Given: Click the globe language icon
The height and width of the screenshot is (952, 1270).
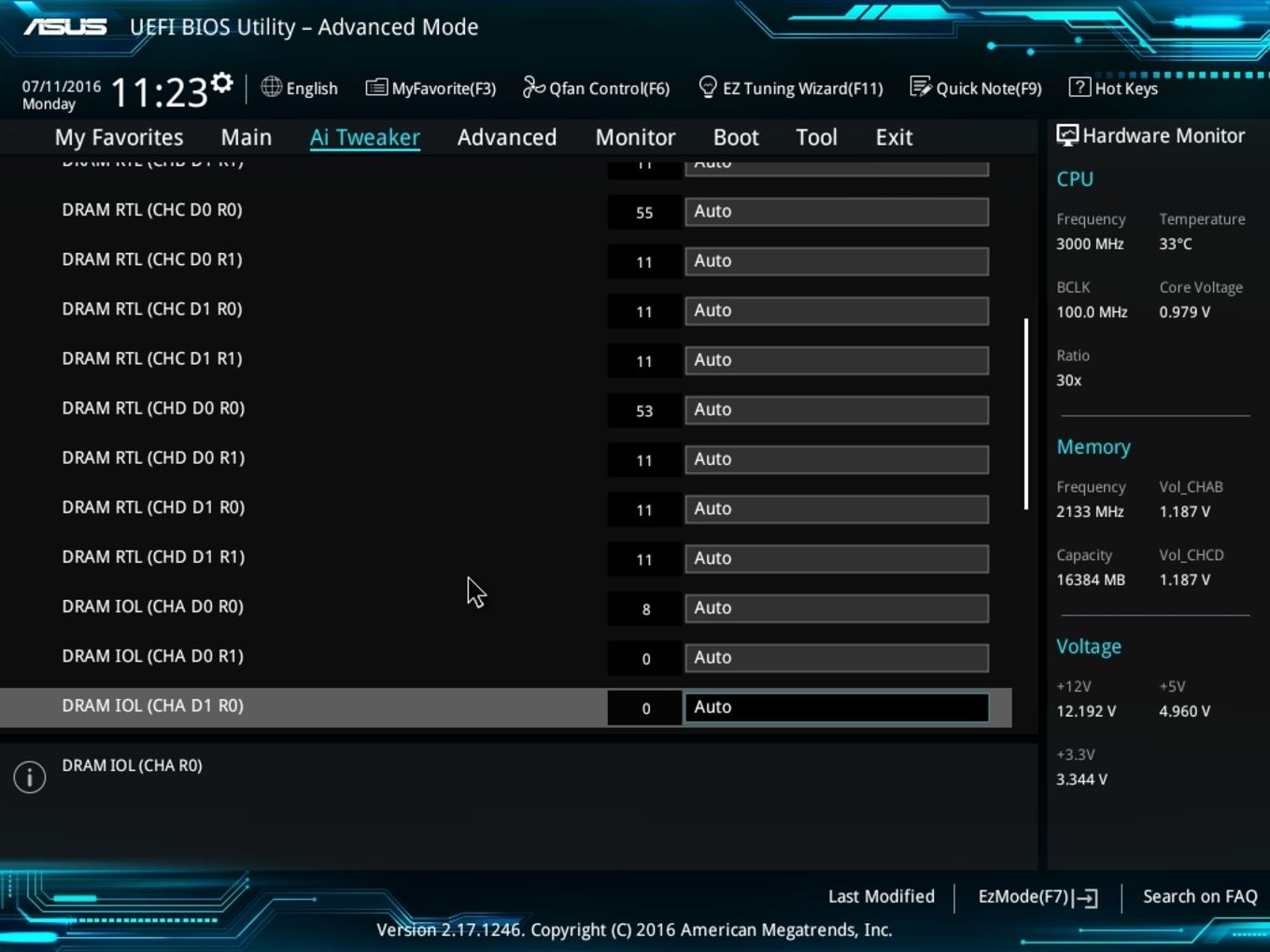Looking at the screenshot, I should [x=271, y=87].
